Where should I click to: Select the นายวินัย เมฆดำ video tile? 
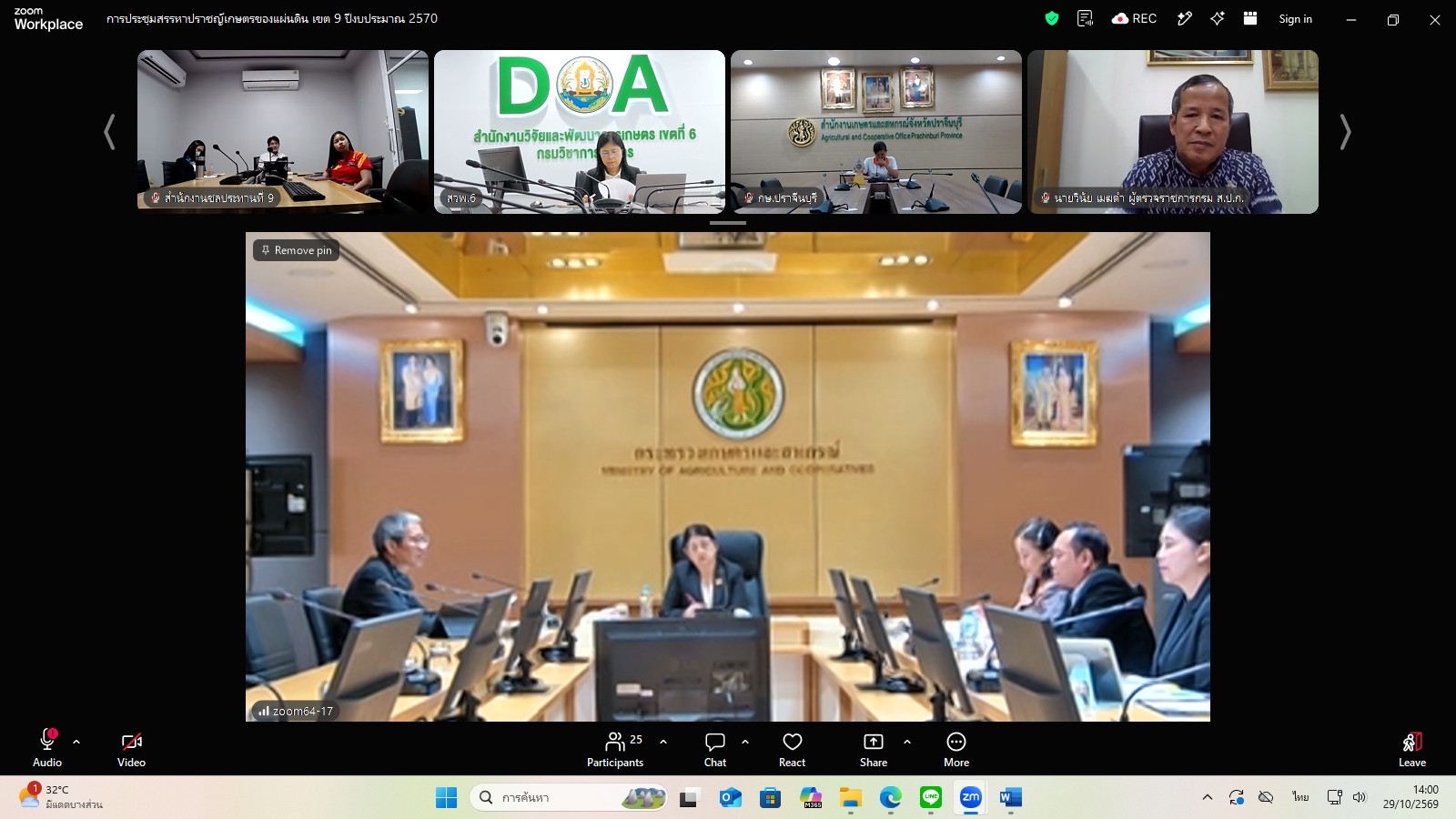[1173, 132]
